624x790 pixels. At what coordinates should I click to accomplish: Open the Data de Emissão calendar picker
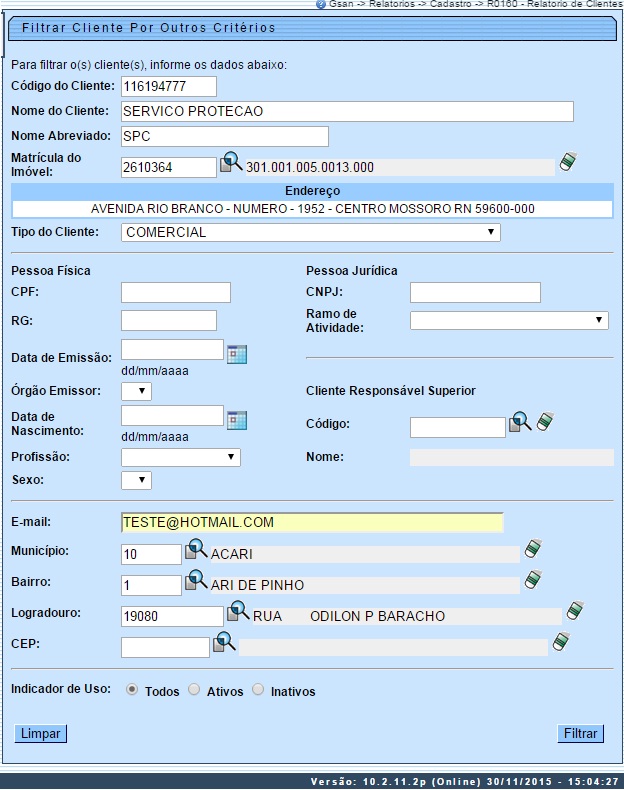tap(237, 353)
